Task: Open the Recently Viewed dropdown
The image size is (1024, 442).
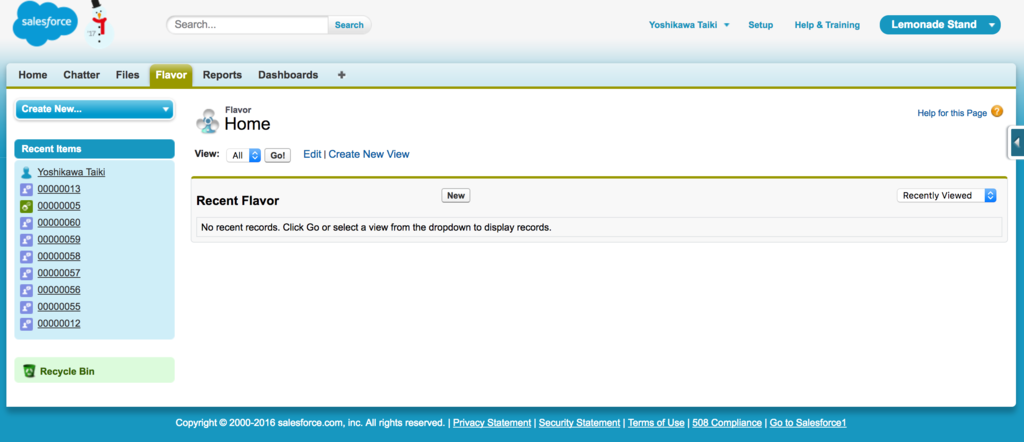Action: pos(946,196)
